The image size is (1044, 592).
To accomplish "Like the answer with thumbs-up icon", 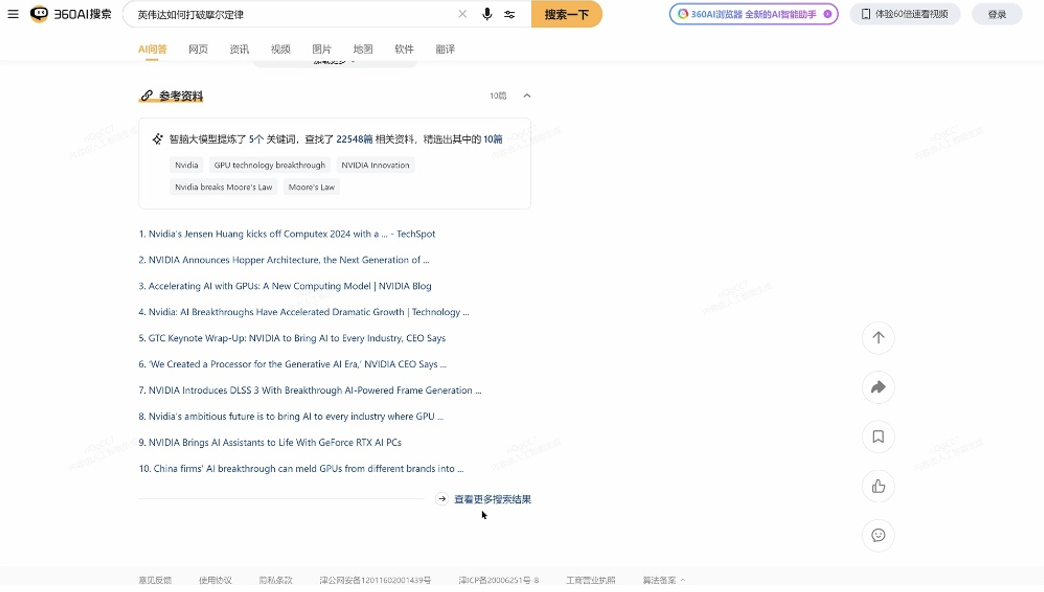I will pyautogui.click(x=878, y=486).
